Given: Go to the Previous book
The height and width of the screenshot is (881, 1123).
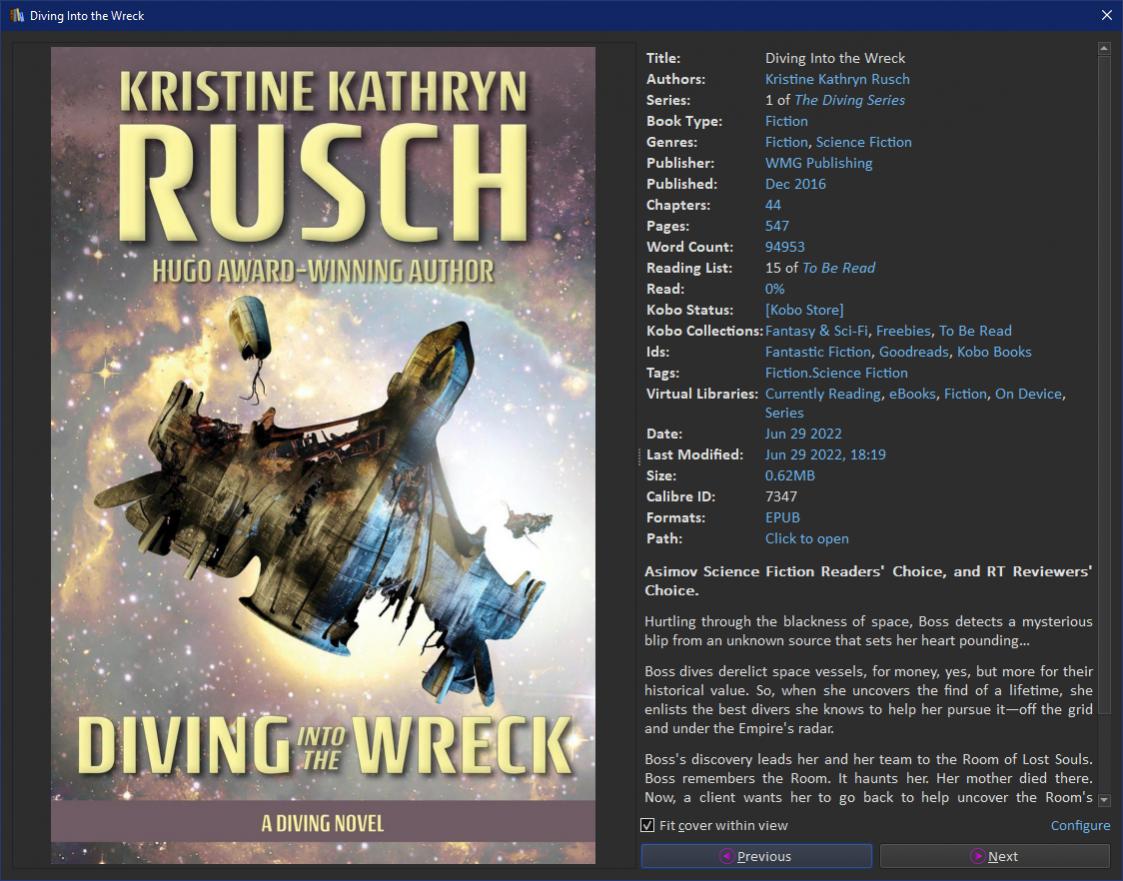Looking at the screenshot, I should point(756,856).
